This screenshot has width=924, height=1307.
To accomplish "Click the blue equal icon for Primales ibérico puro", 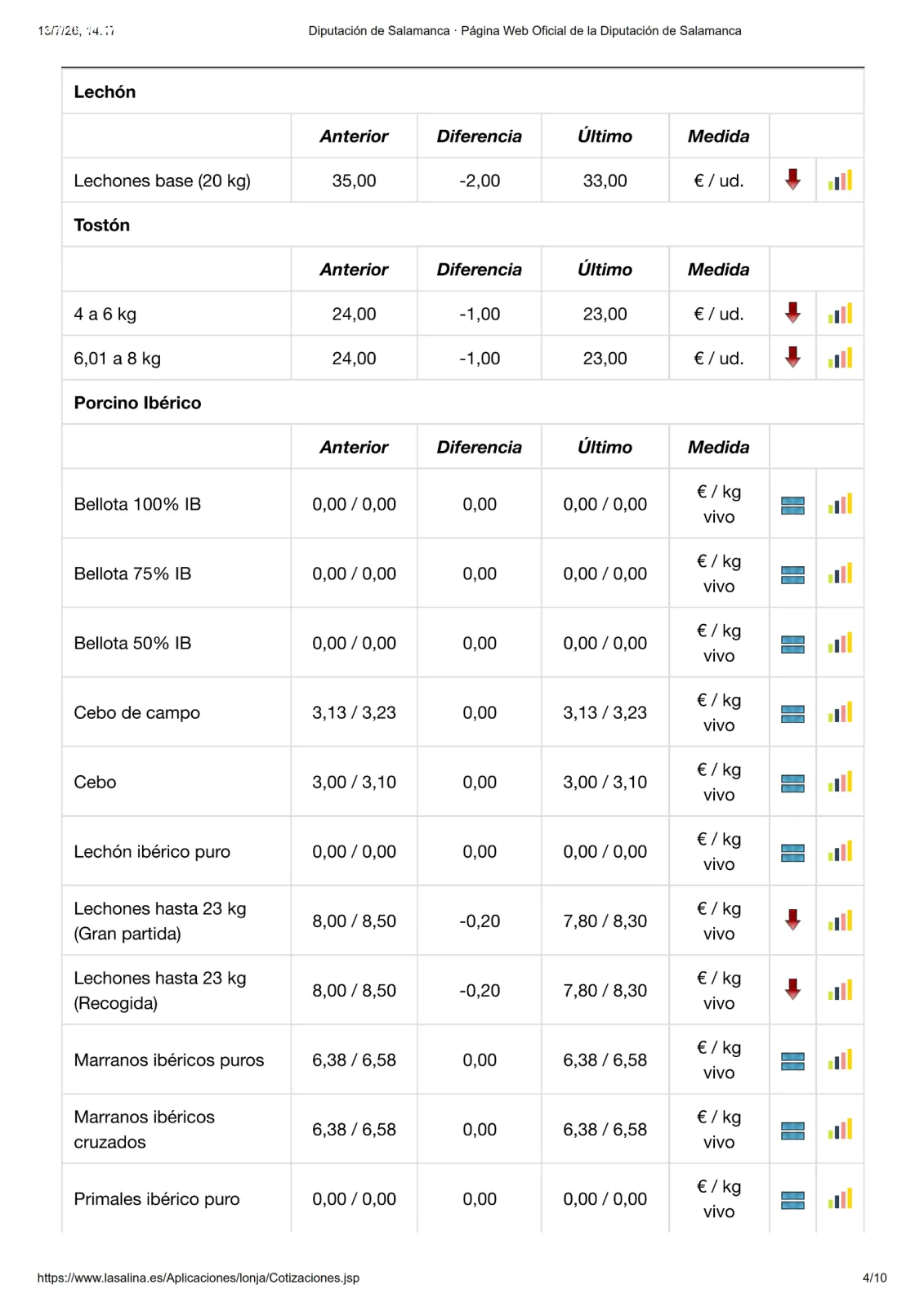I will (792, 1200).
